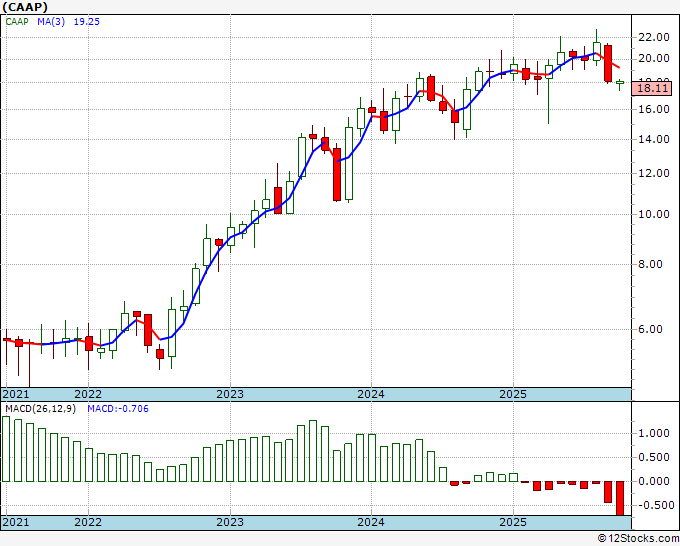Click 2021 on the price chart time axis
Viewport: 680px width, 546px height.
tap(16, 394)
